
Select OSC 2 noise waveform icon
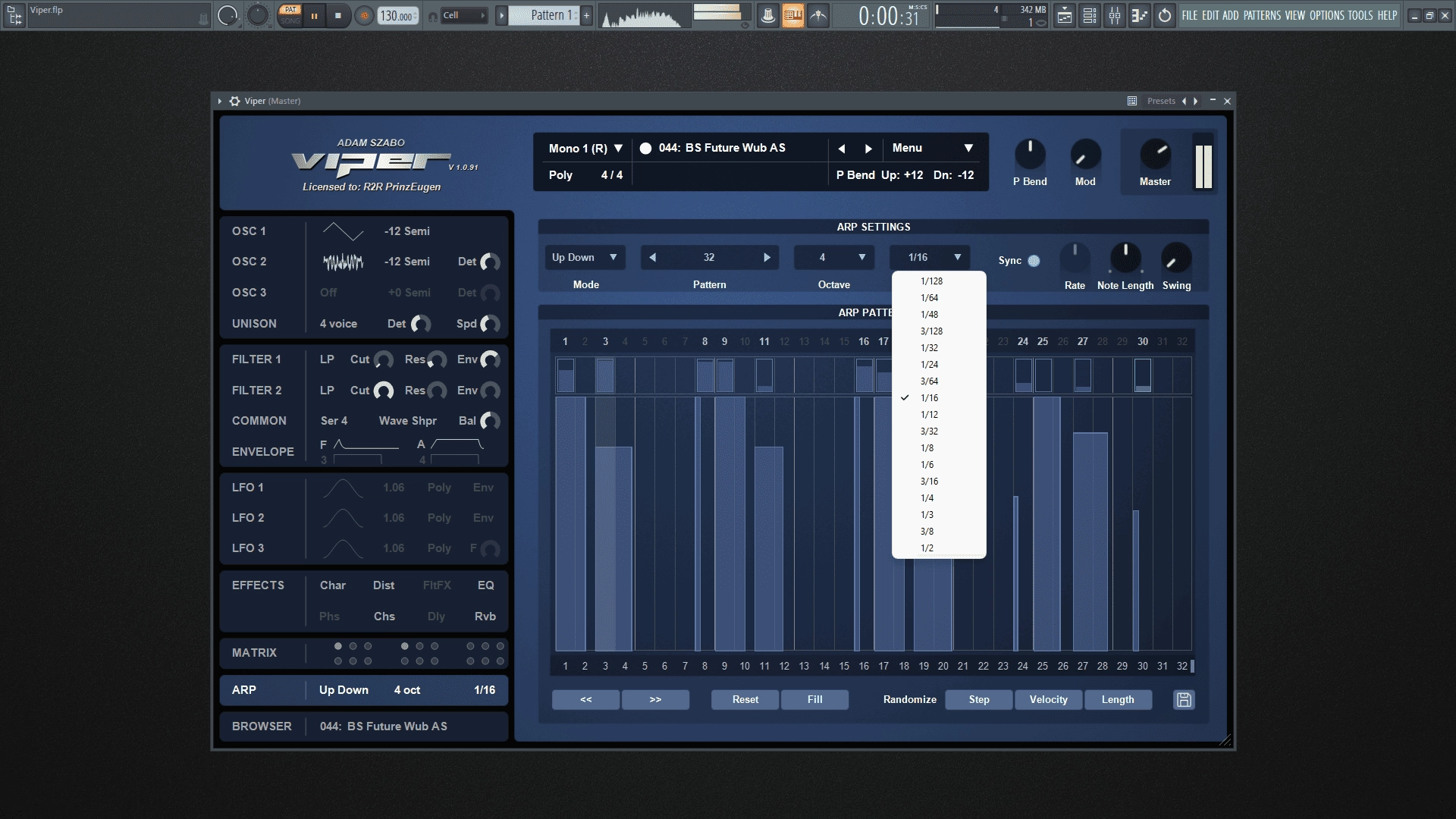[344, 262]
